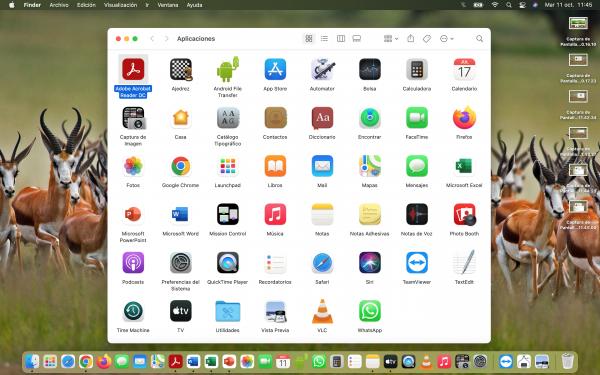This screenshot has width=600, height=375.
Task: Select the Fotos app icon in Finder
Action: coord(133,166)
